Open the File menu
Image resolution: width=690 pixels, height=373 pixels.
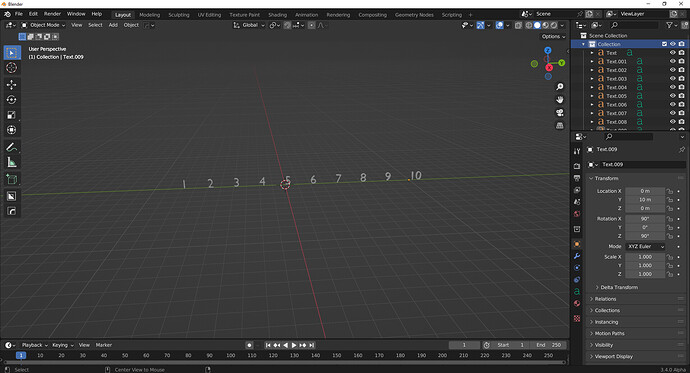point(18,14)
